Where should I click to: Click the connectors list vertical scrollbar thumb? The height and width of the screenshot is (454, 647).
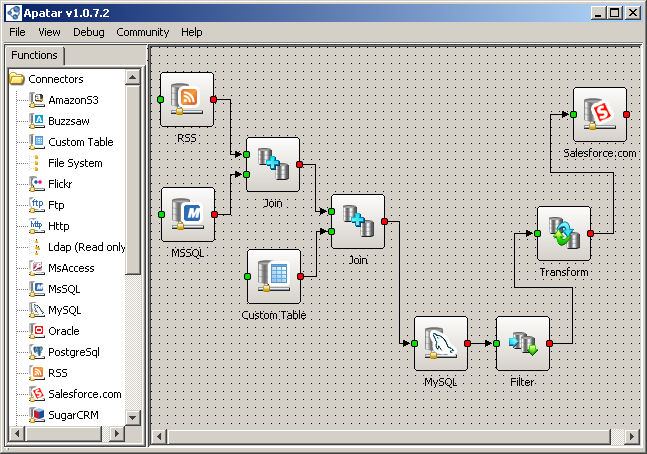click(132, 180)
